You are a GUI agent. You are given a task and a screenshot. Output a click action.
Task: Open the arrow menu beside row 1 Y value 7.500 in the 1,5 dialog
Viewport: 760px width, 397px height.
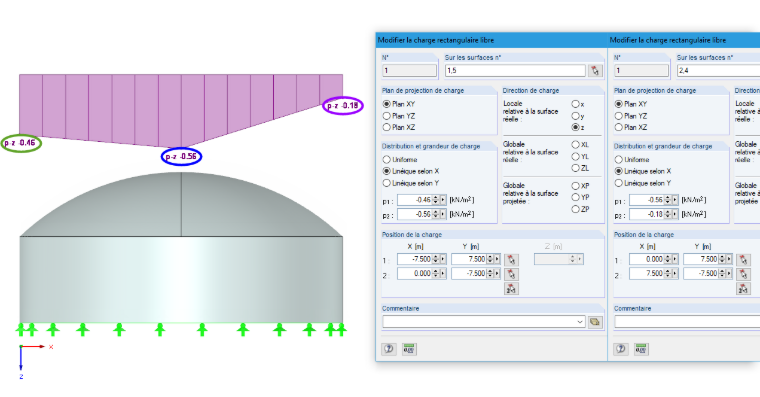point(497,259)
